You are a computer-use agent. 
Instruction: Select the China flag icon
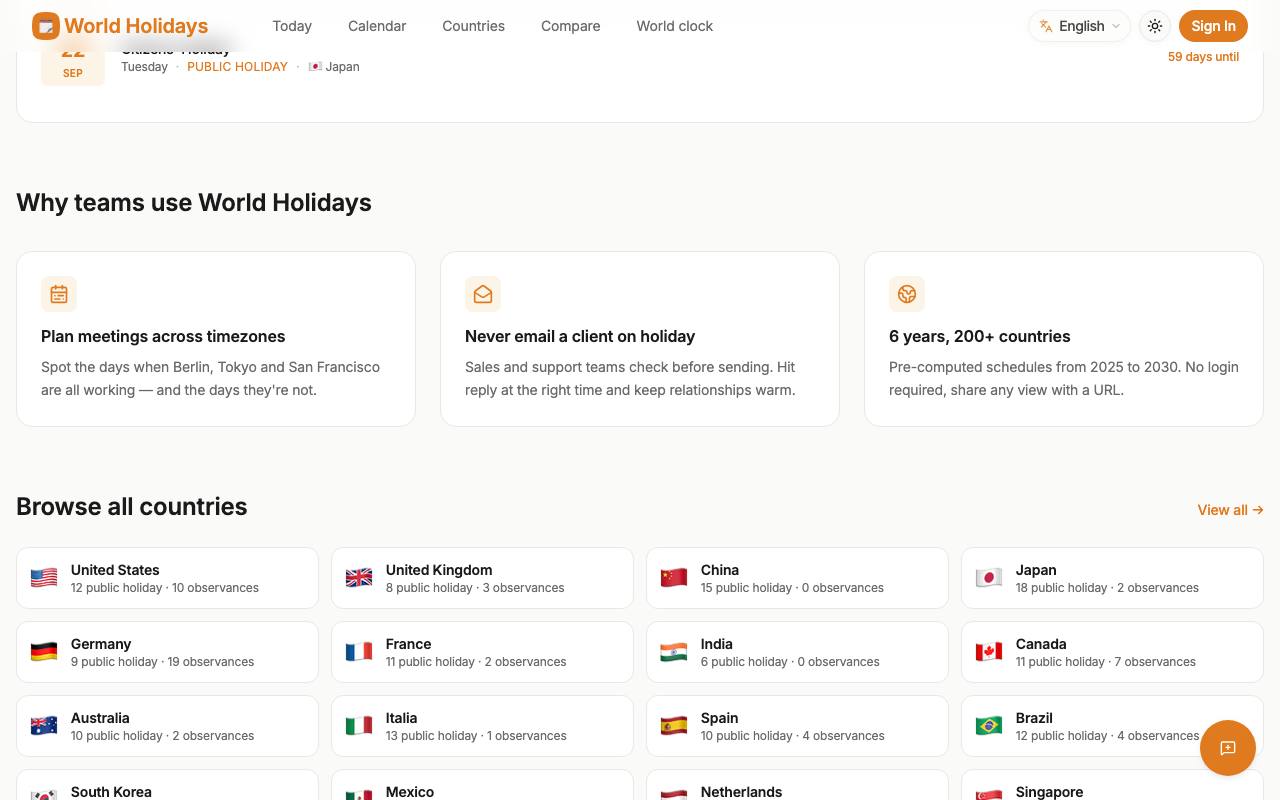674,578
